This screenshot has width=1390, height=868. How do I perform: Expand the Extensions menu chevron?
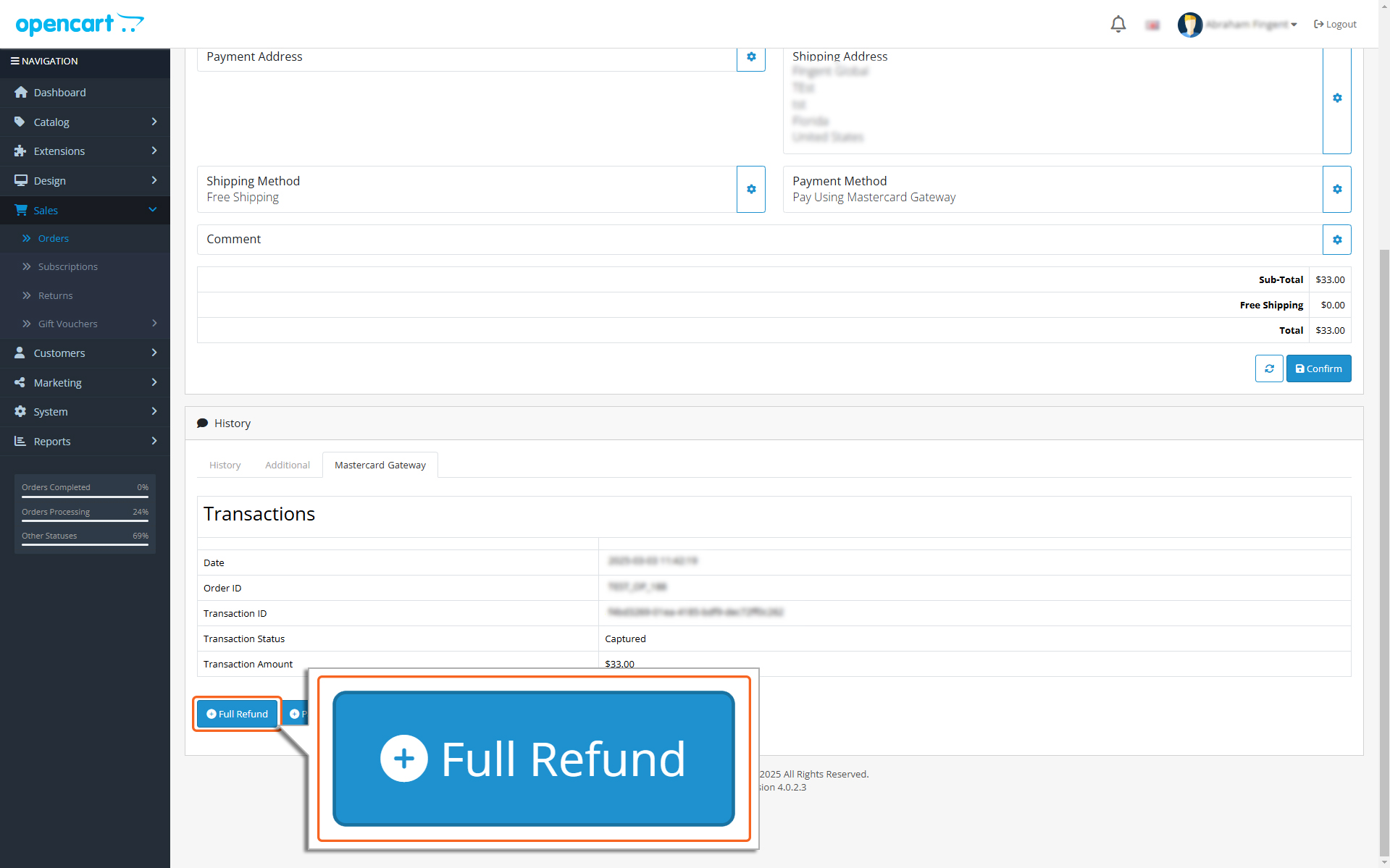click(x=154, y=151)
